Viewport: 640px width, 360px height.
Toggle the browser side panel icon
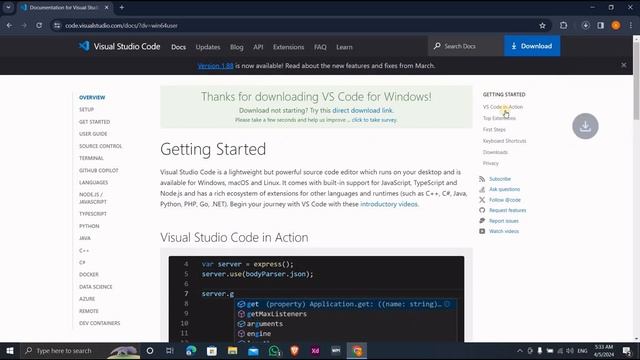tap(600, 25)
